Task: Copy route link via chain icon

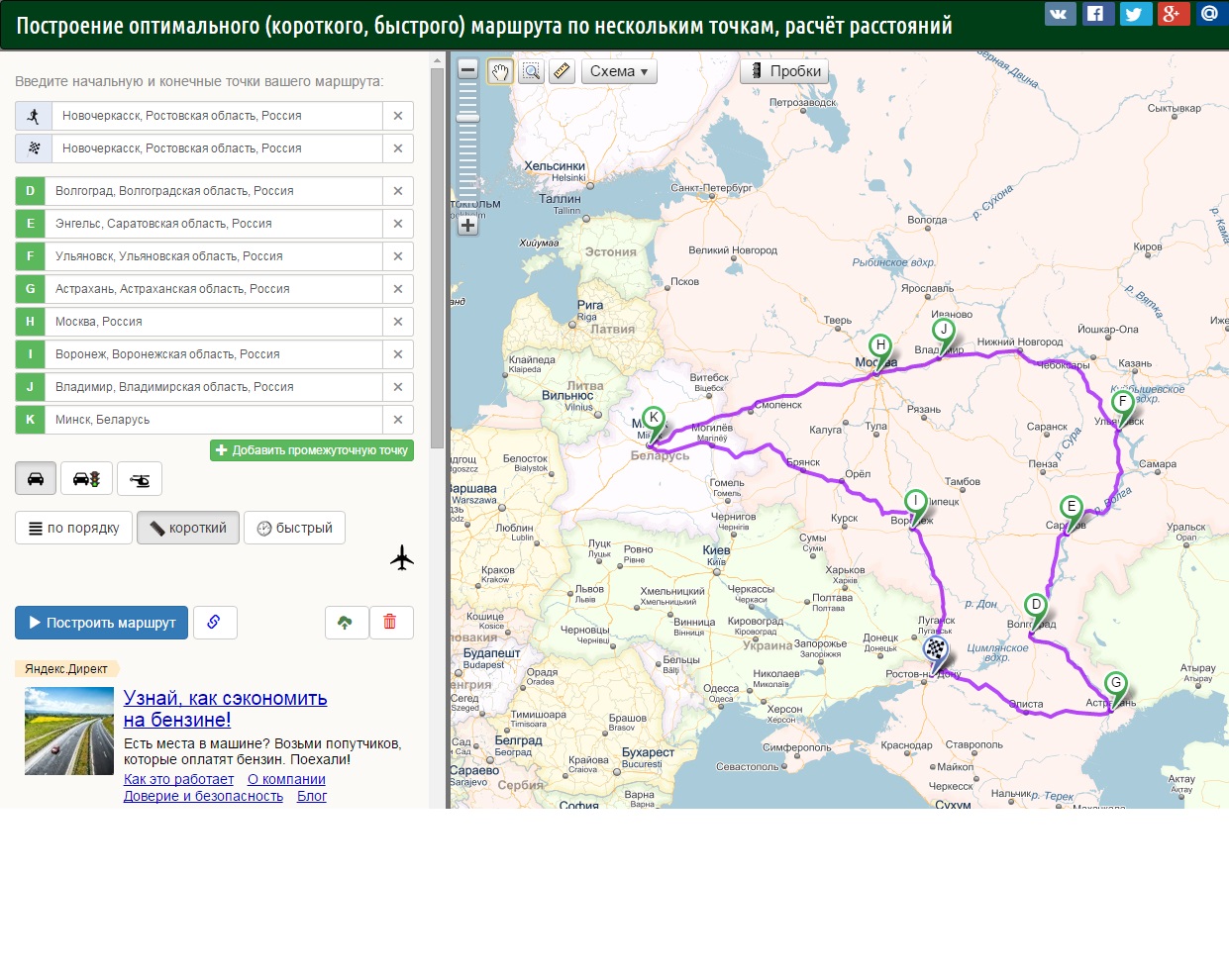Action: click(214, 623)
